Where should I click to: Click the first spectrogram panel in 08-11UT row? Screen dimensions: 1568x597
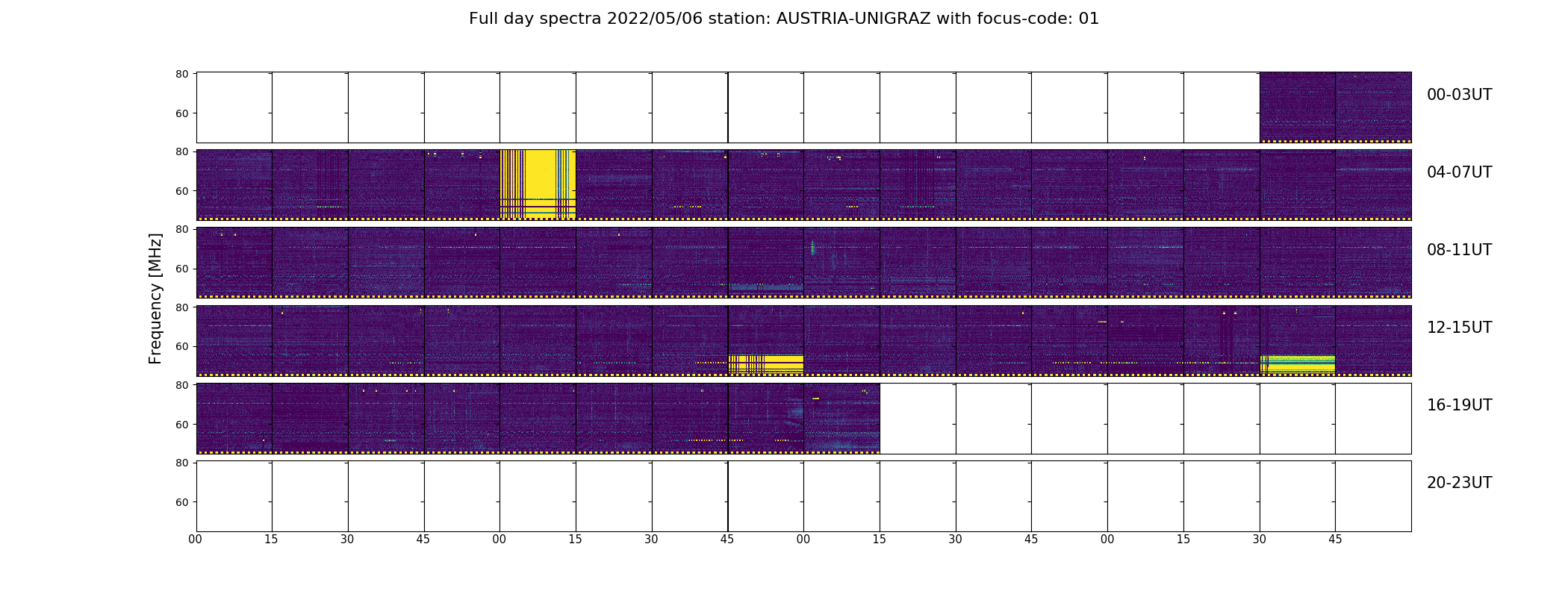234,263
